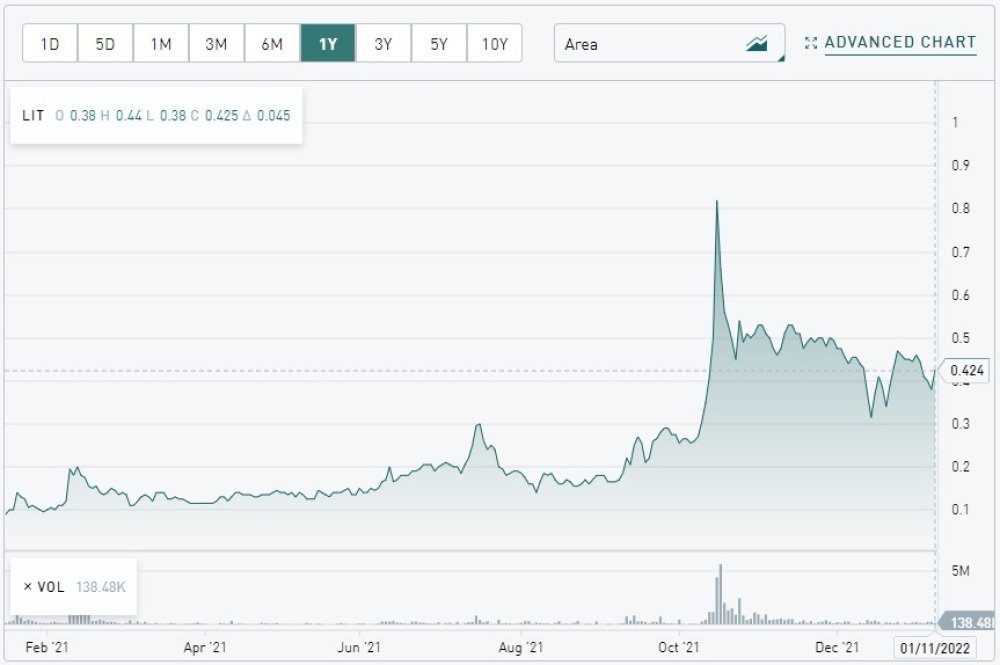
Task: Select the 5D time range
Action: click(105, 43)
